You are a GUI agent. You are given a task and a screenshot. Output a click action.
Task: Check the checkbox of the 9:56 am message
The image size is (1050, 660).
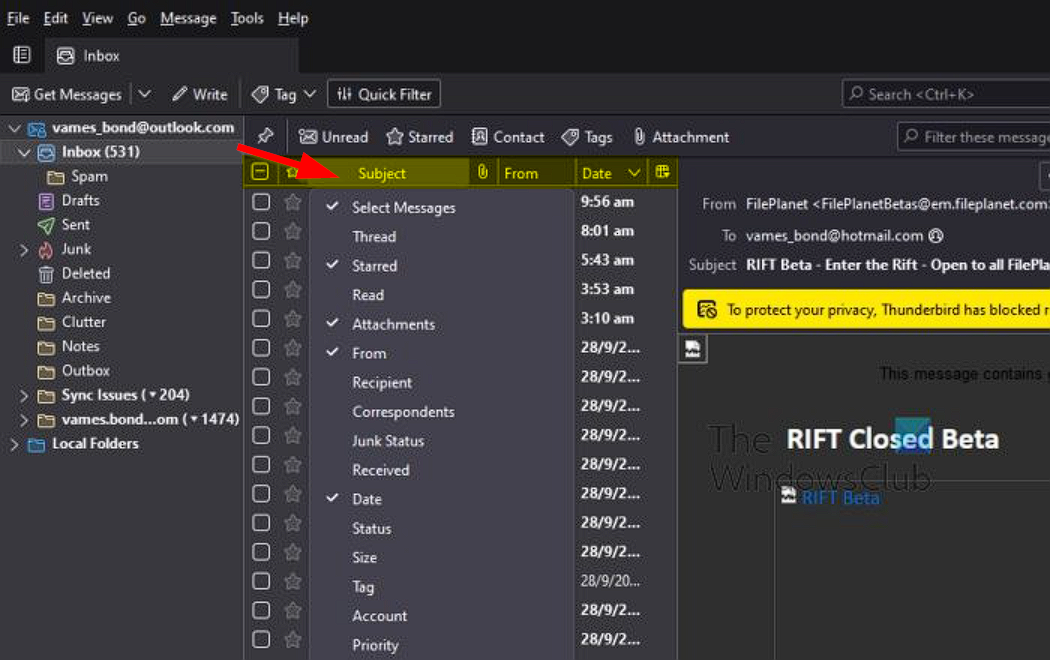261,201
